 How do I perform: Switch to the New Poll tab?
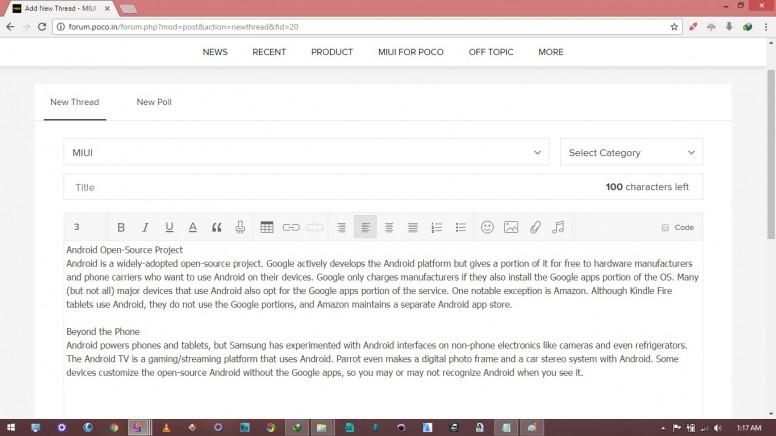(154, 102)
